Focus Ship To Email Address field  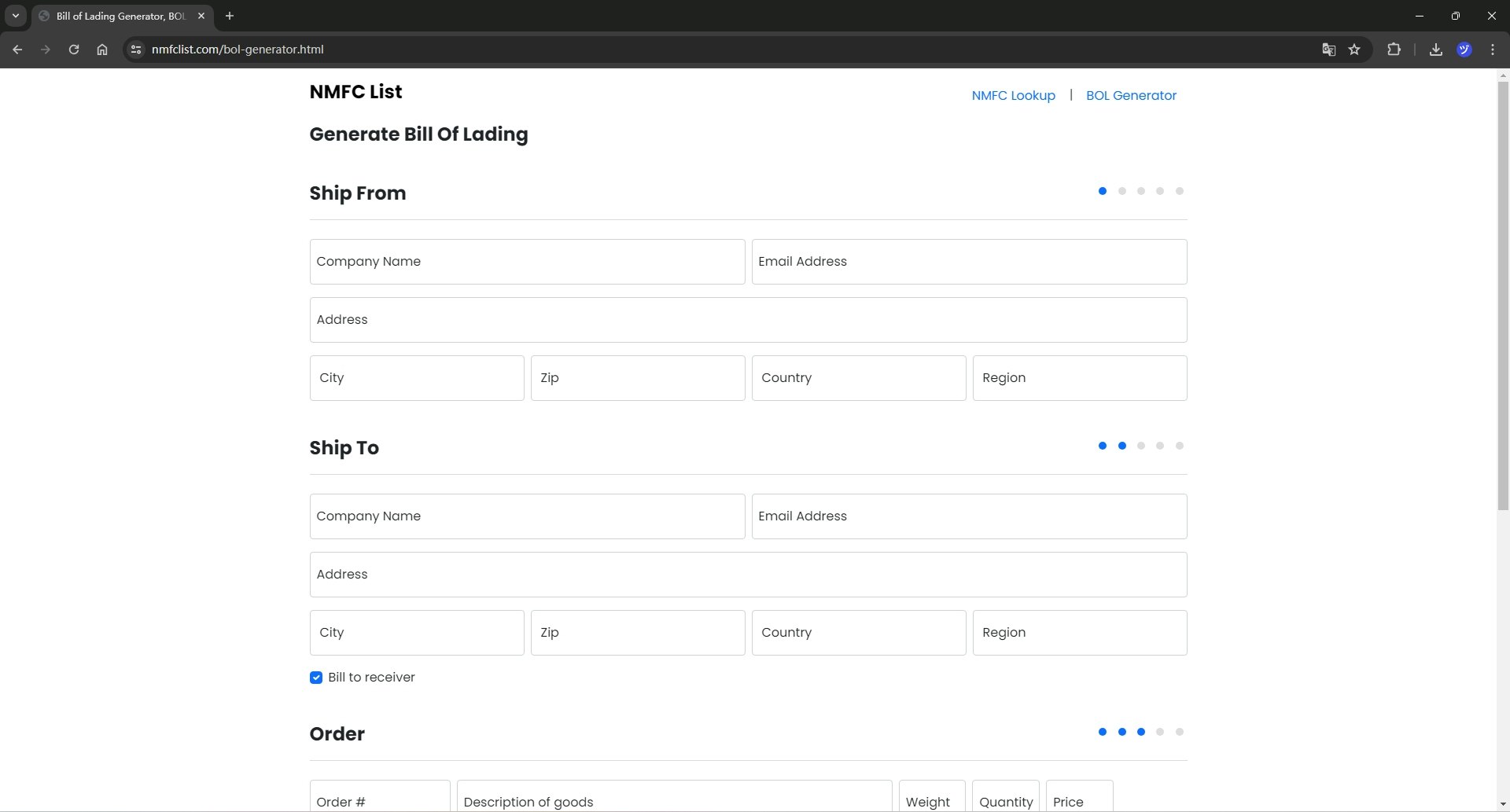(969, 516)
